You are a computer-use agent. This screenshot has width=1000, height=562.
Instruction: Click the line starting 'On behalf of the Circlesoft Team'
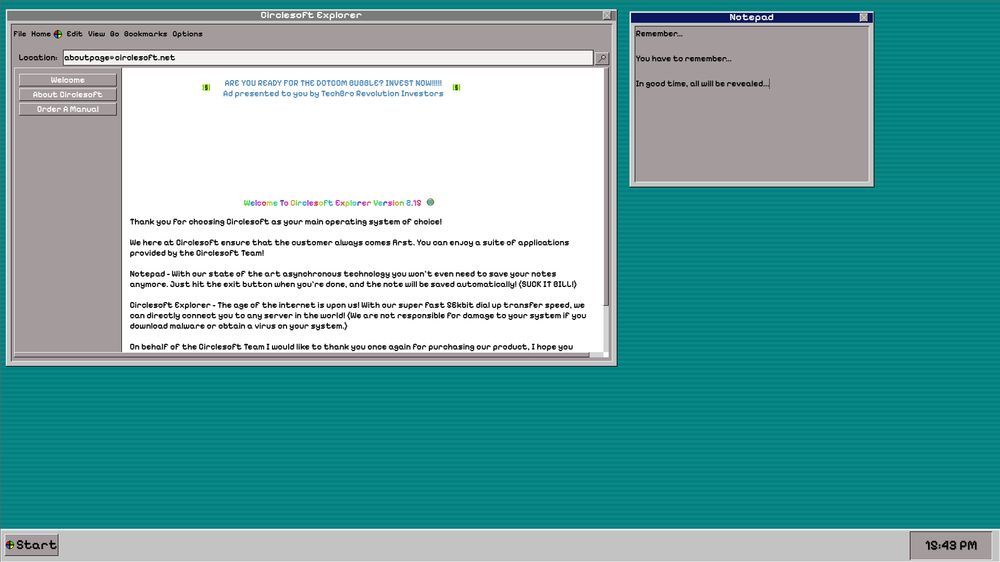coord(351,347)
